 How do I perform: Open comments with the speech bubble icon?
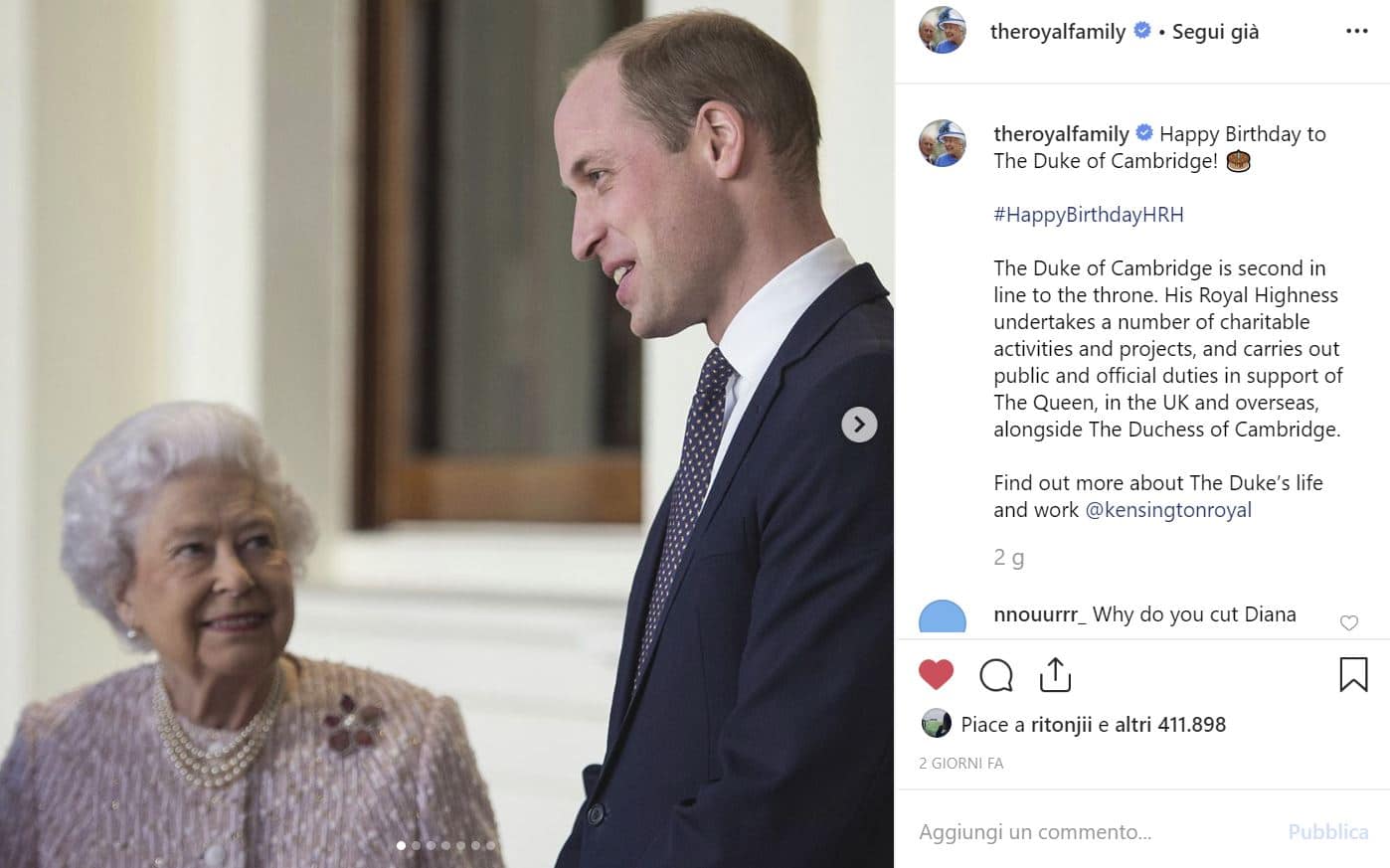995,675
